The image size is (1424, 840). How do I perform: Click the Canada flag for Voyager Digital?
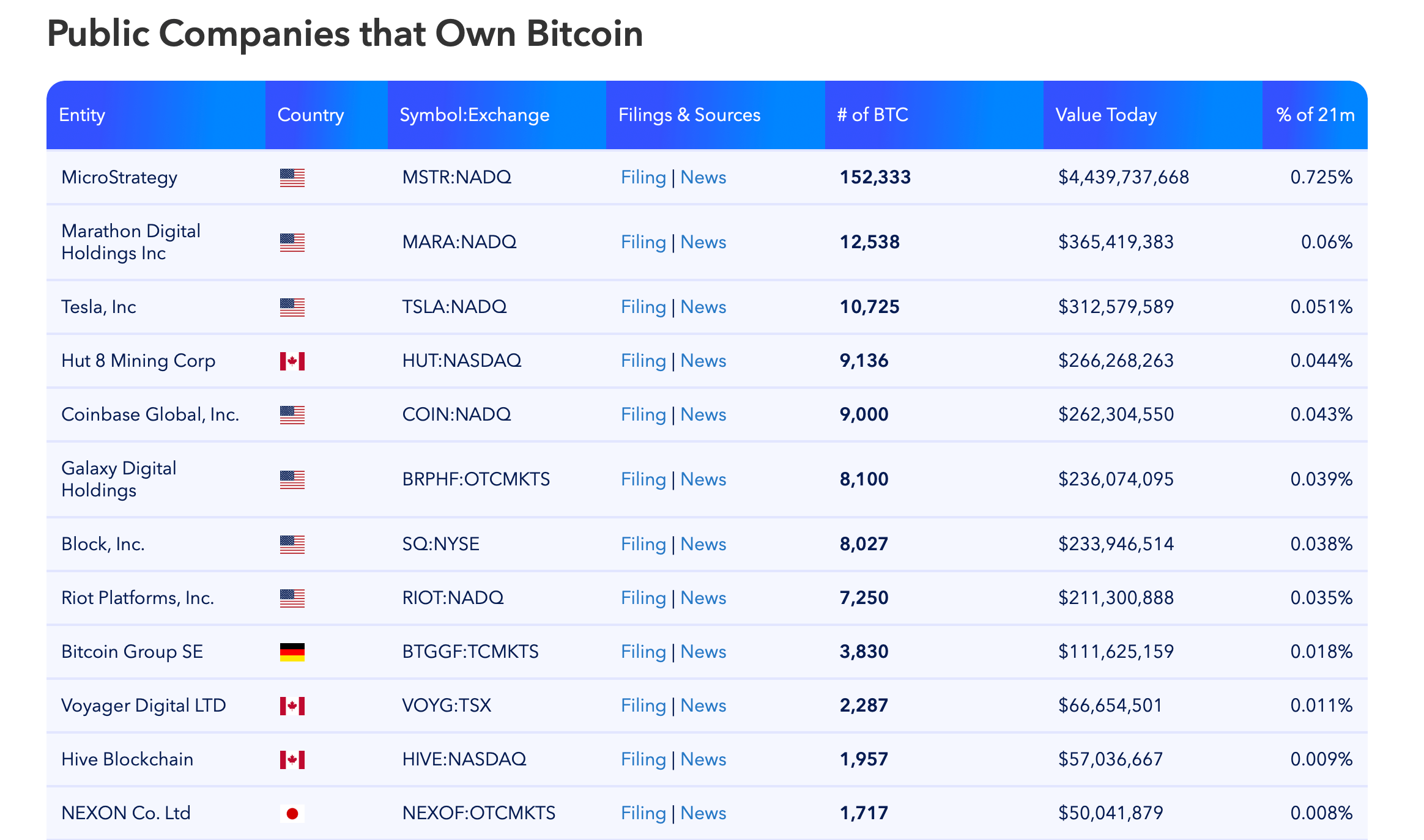tap(292, 706)
